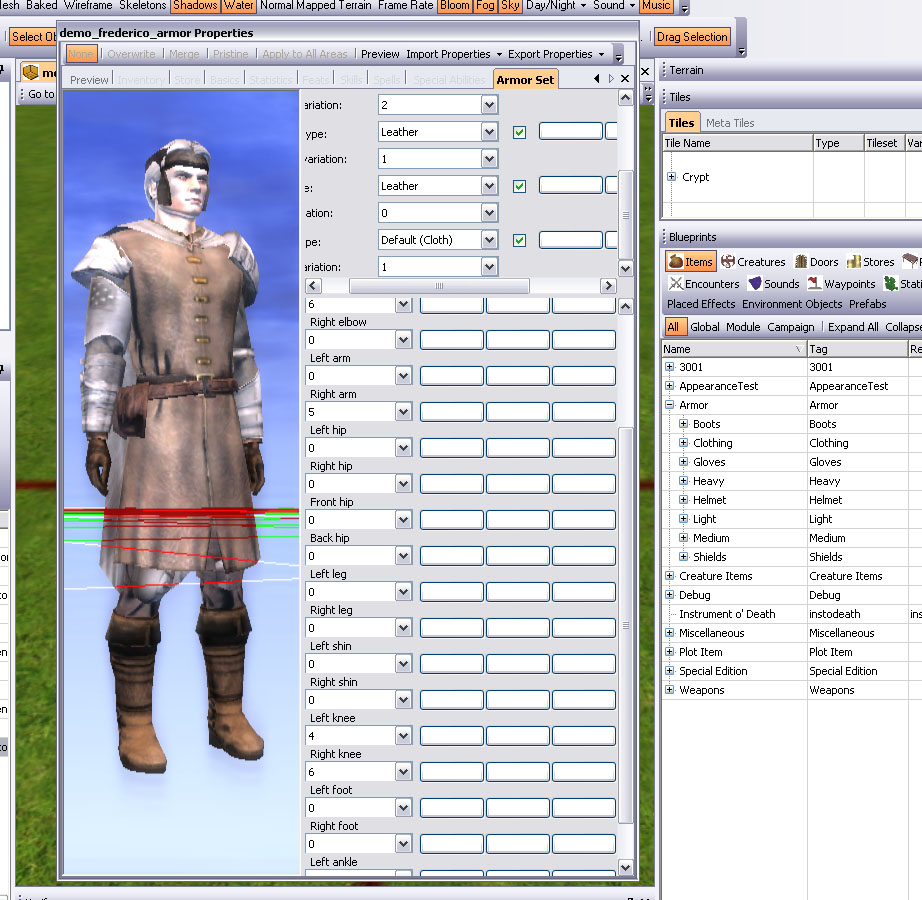Click the Expand All button
The width and height of the screenshot is (922, 900).
(x=853, y=327)
